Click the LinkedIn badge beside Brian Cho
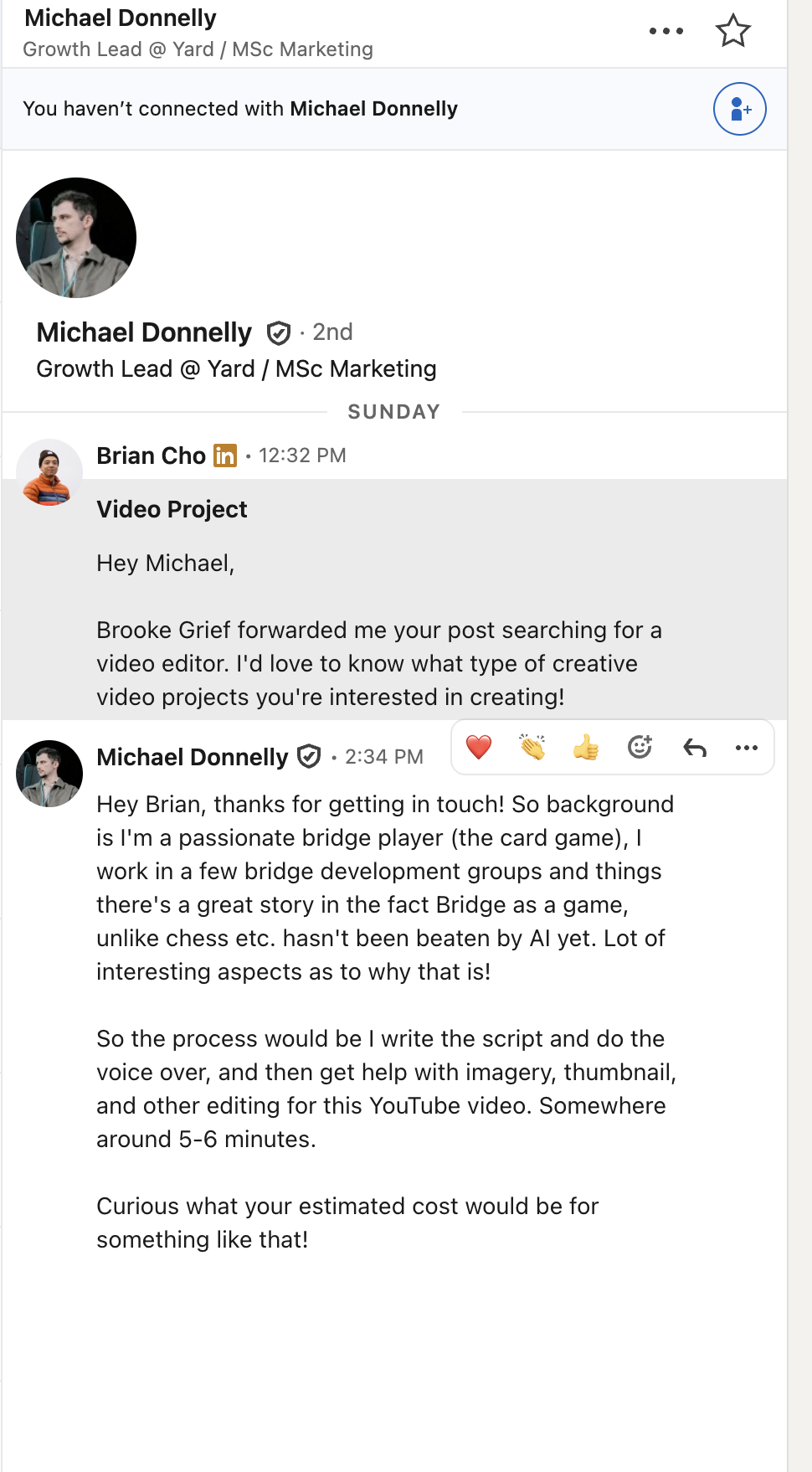 tap(225, 455)
